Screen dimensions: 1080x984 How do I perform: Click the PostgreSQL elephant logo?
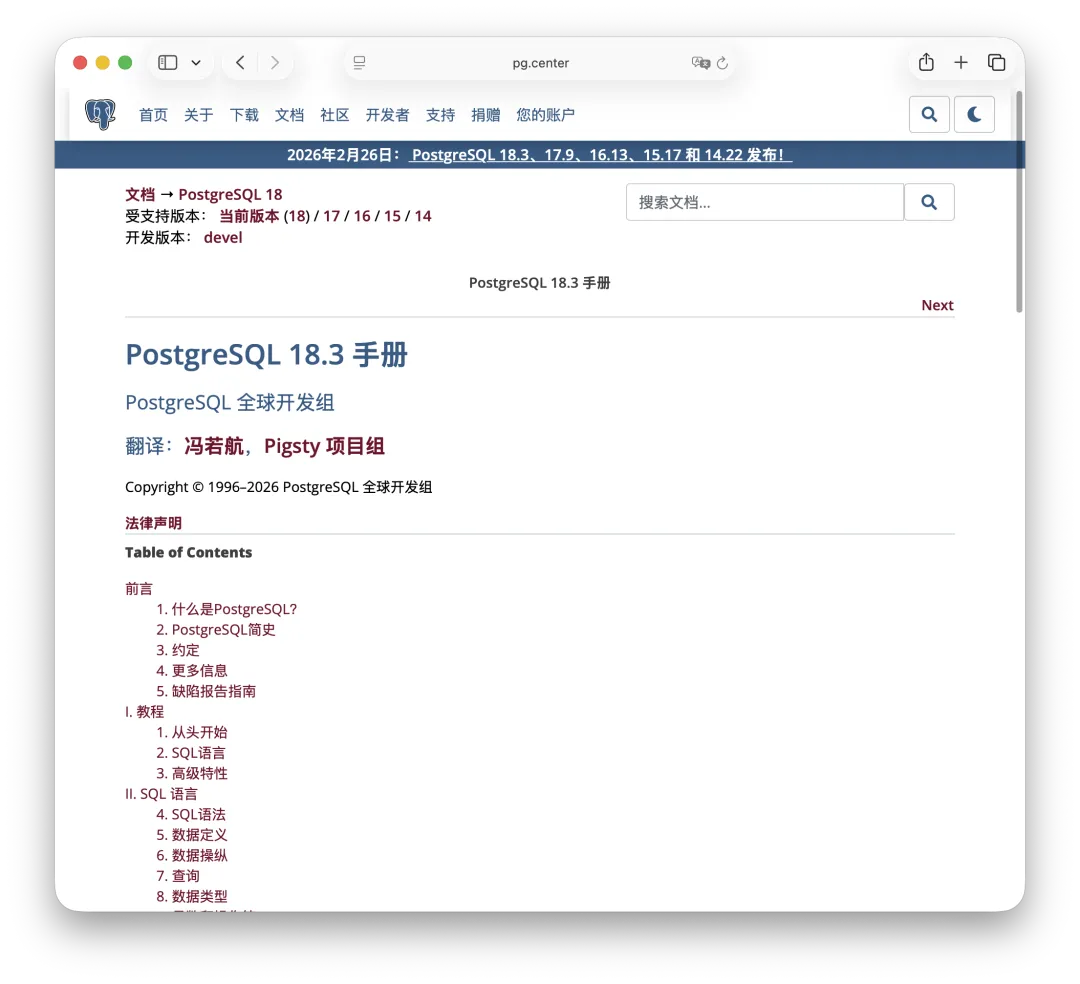[99, 114]
